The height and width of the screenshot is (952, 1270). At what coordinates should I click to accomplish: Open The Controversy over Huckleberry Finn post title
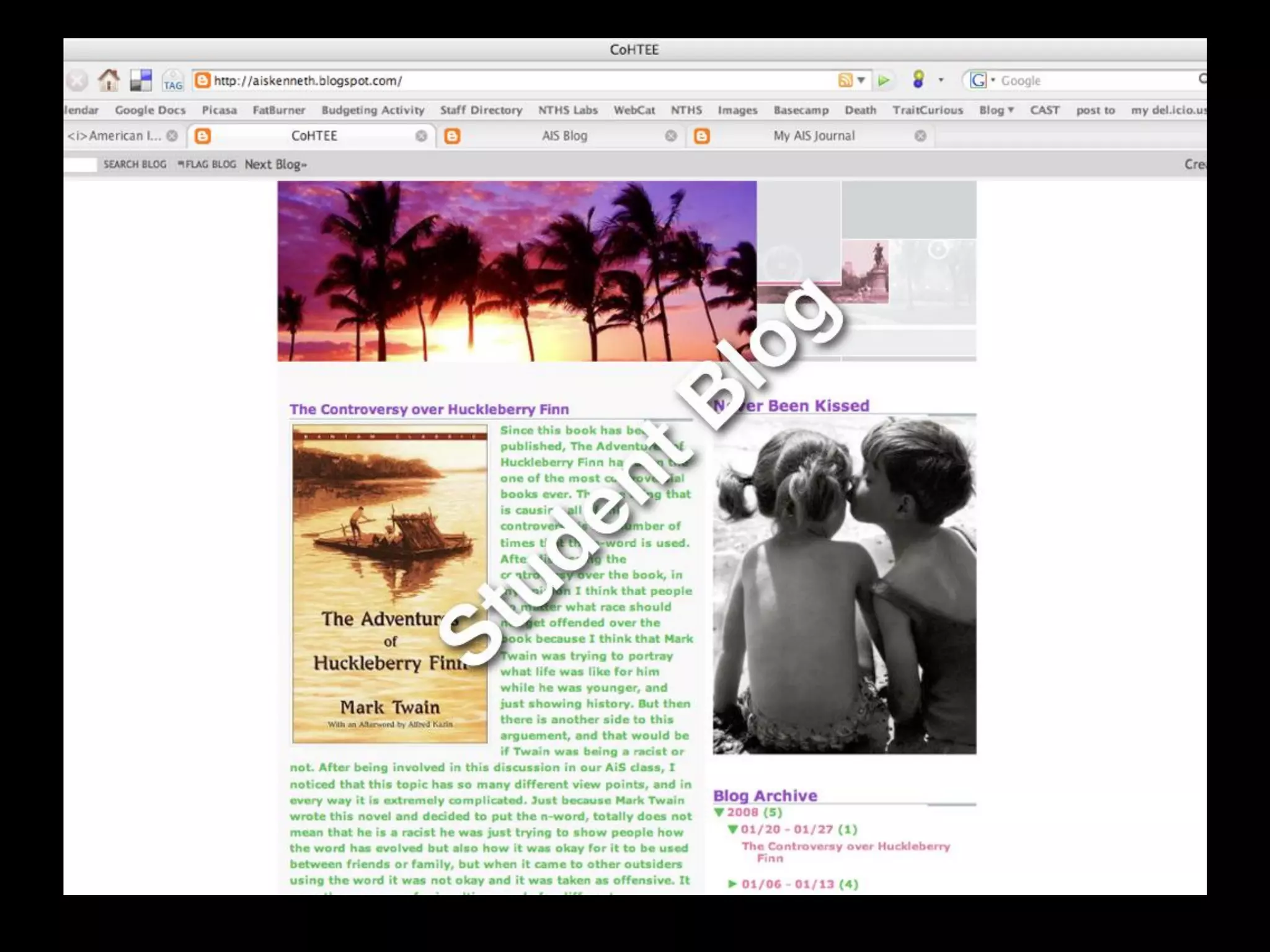429,409
